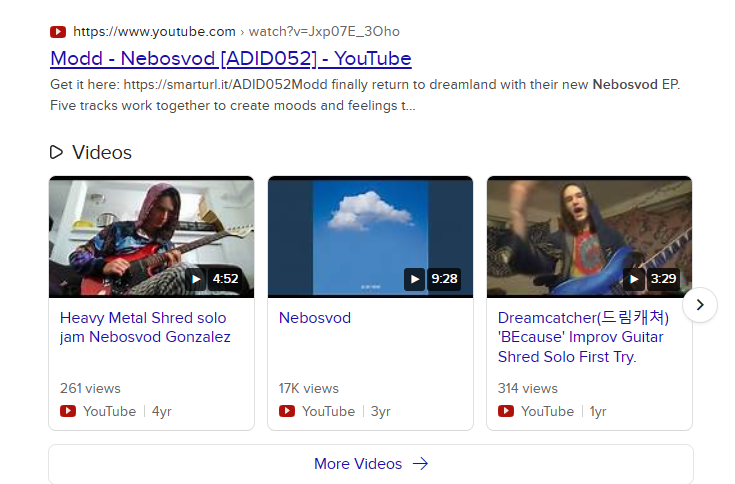Click the YouTube icon on the 1yr video card
735x484 pixels.
point(506,411)
